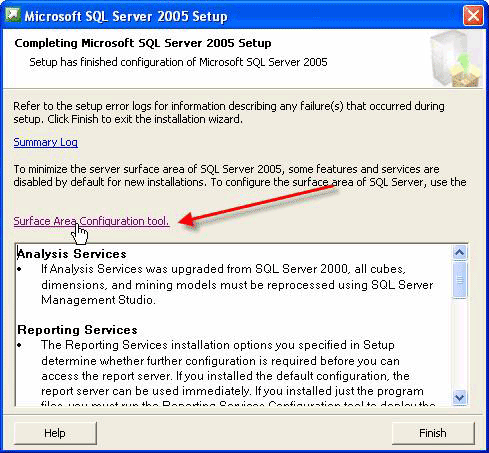The image size is (489, 453).
Task: Open the Summary Log link
Action: pos(46,142)
